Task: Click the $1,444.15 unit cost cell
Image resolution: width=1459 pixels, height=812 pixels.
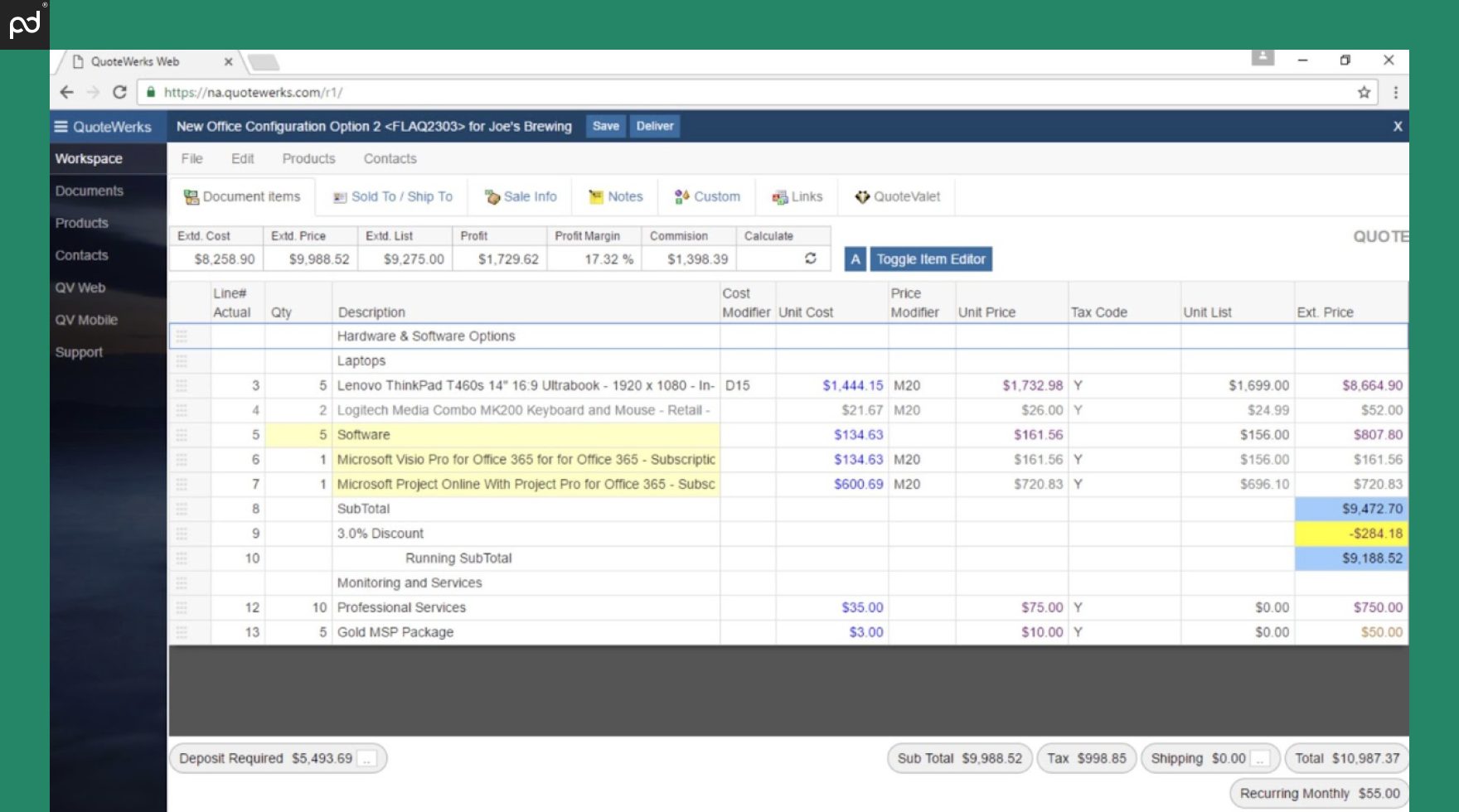Action: tap(832, 385)
